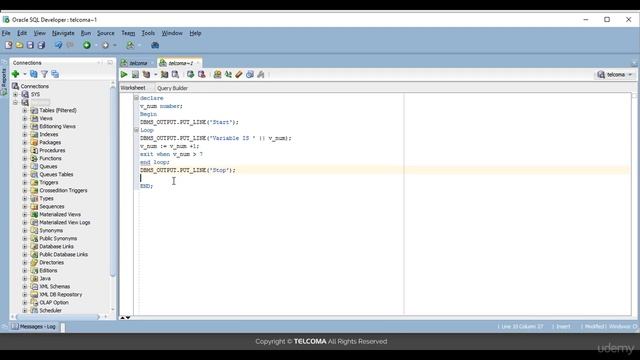The width and height of the screenshot is (640, 360).
Task: Expand the Procedures node
Action: [24, 150]
